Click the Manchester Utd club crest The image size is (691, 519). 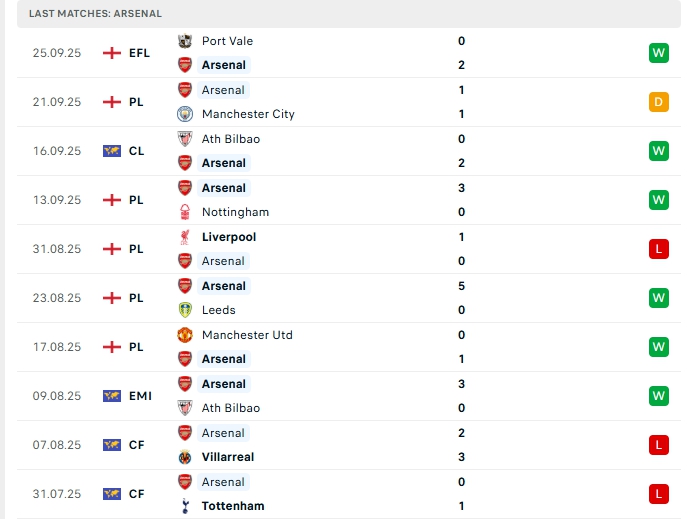pos(185,335)
